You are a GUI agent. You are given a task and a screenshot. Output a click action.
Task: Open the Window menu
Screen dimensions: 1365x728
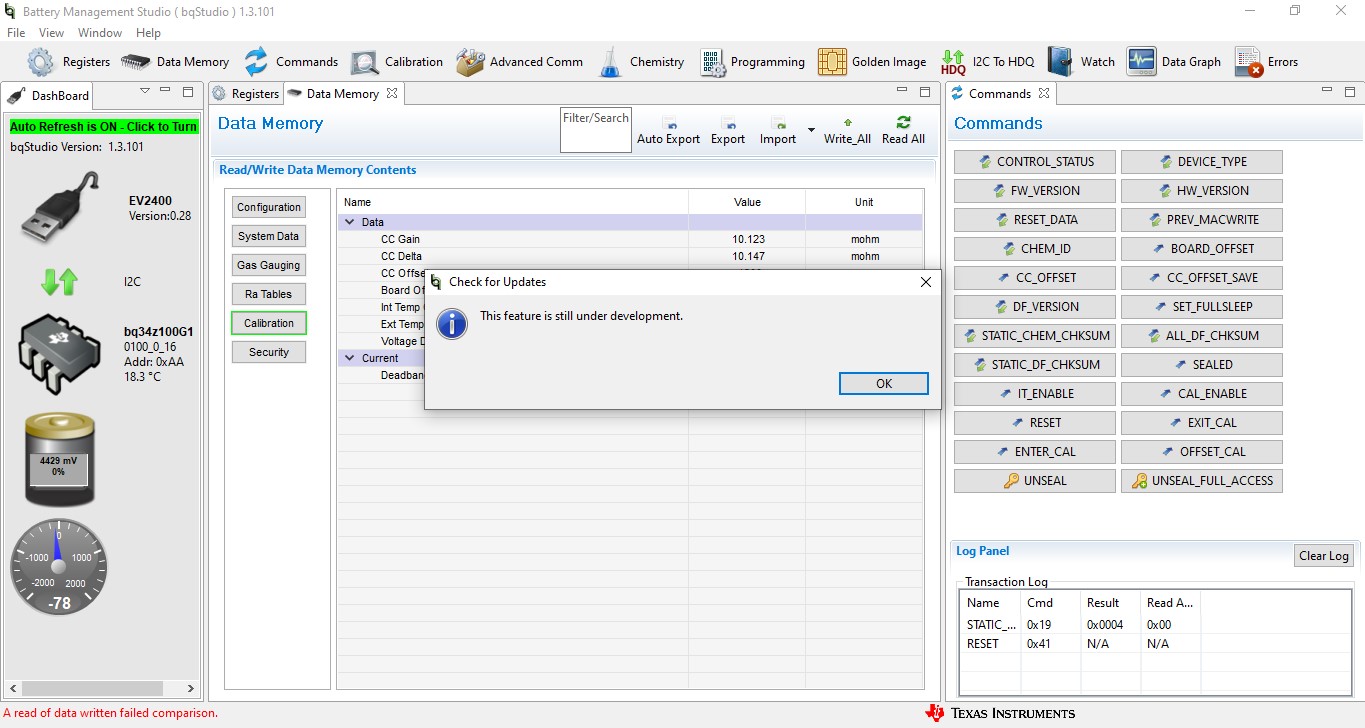100,33
